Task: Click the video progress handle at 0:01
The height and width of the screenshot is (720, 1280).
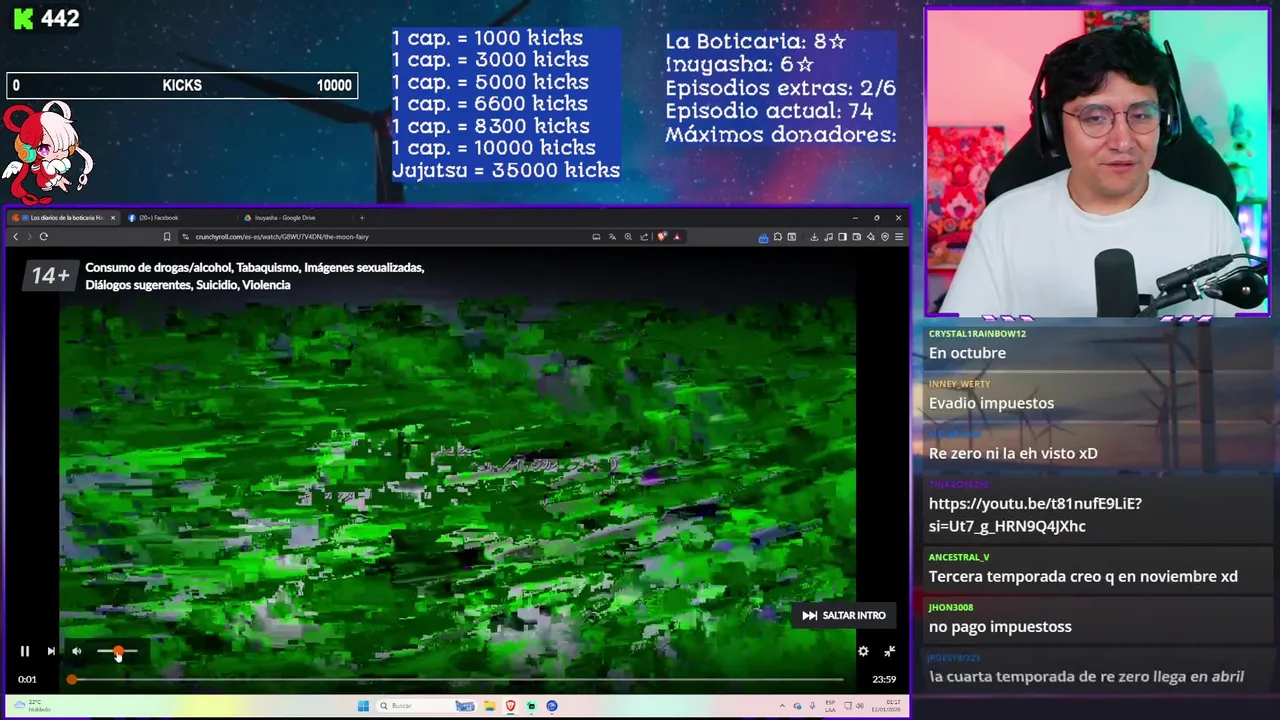Action: point(72,679)
